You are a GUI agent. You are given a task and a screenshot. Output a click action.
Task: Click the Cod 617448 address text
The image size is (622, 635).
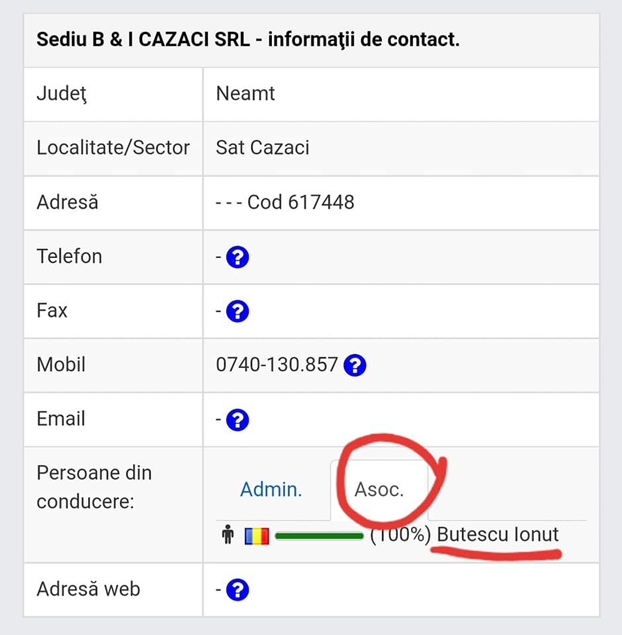pyautogui.click(x=300, y=202)
